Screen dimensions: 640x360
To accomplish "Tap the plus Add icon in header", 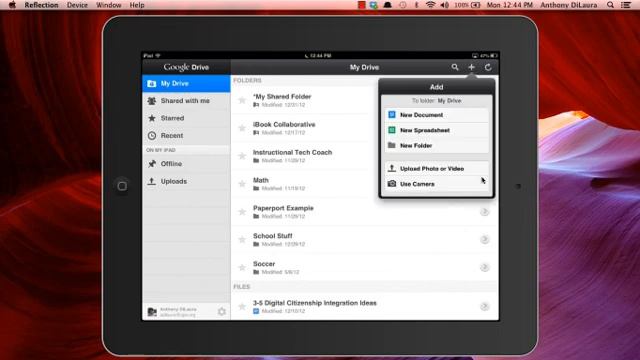I will (471, 67).
